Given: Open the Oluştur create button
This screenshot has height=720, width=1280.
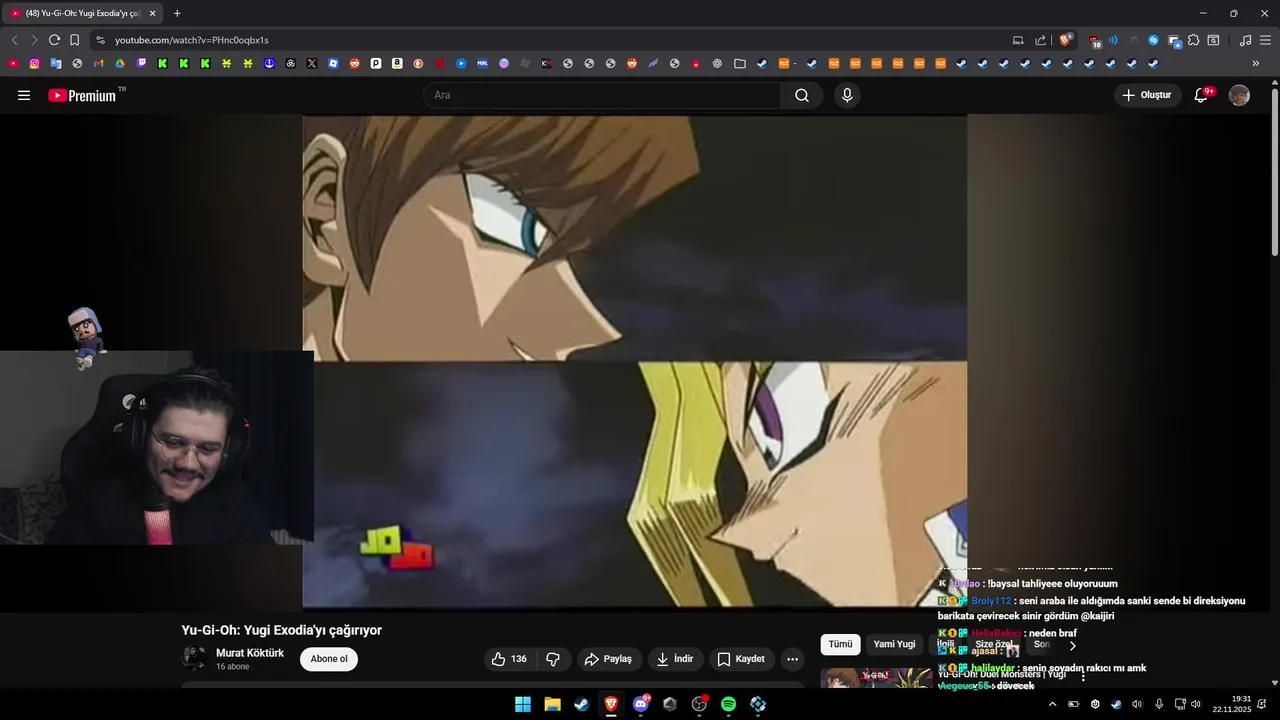Looking at the screenshot, I should click(x=1146, y=95).
